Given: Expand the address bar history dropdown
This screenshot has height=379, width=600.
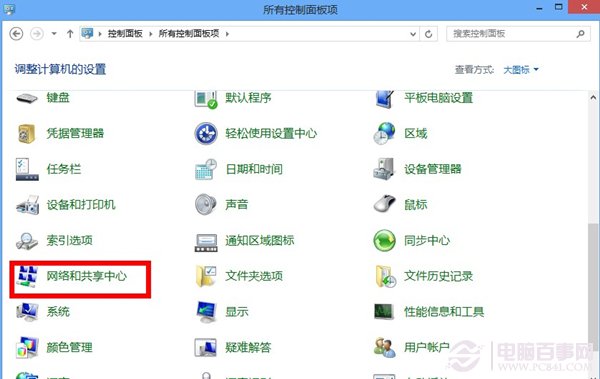Looking at the screenshot, I should (413, 34).
